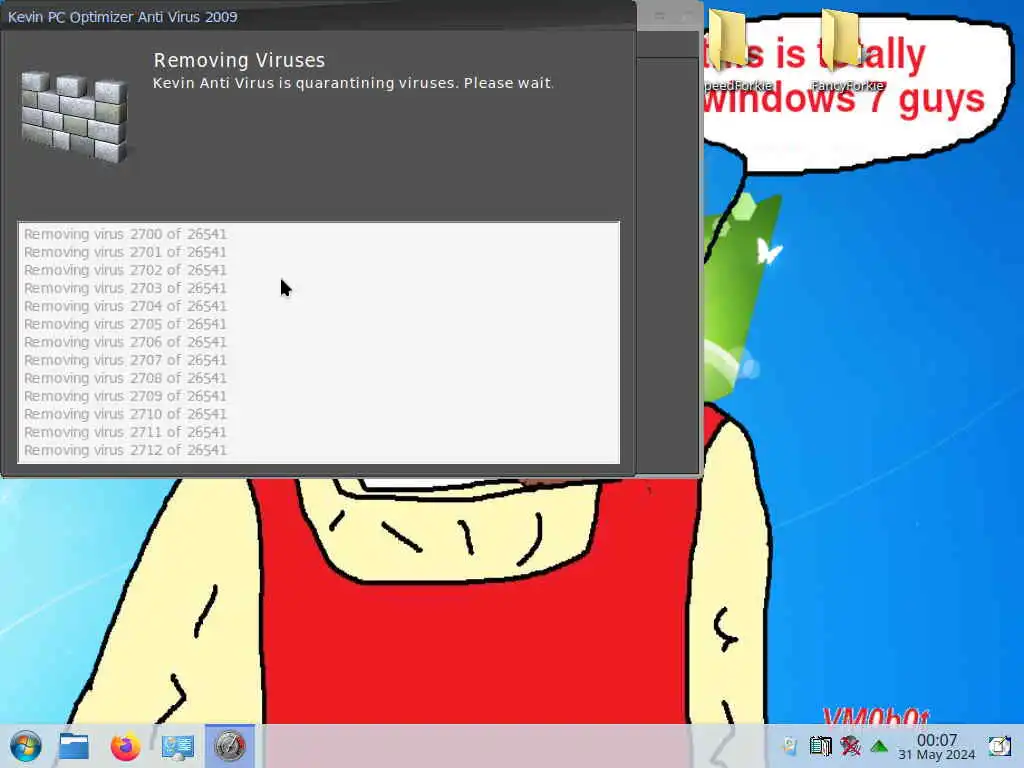Click the green up-arrow tray icon
Image resolution: width=1024 pixels, height=768 pixels.
coord(879,746)
